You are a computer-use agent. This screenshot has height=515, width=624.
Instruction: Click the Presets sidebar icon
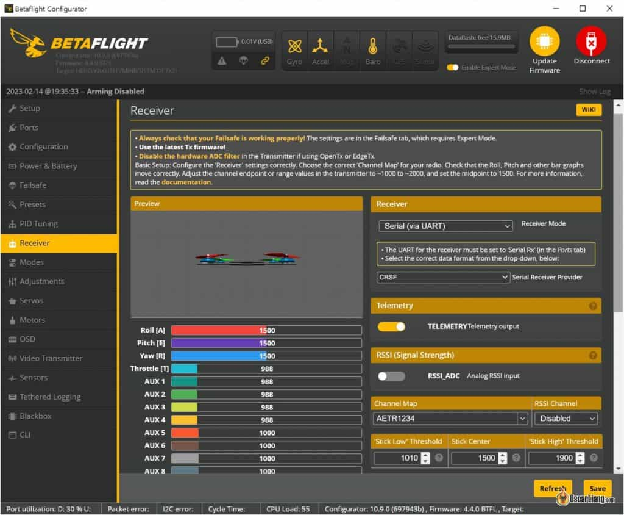[x=12, y=205]
